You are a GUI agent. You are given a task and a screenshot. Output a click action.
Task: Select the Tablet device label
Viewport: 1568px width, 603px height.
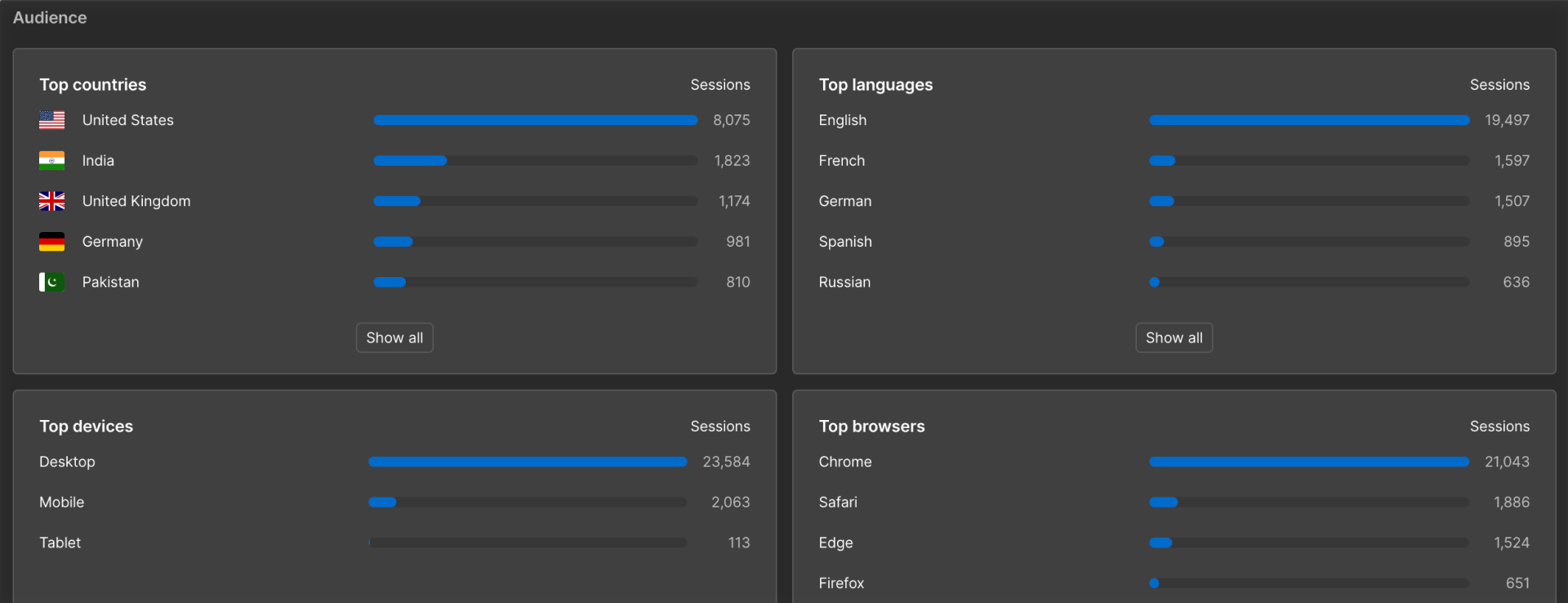pos(60,543)
